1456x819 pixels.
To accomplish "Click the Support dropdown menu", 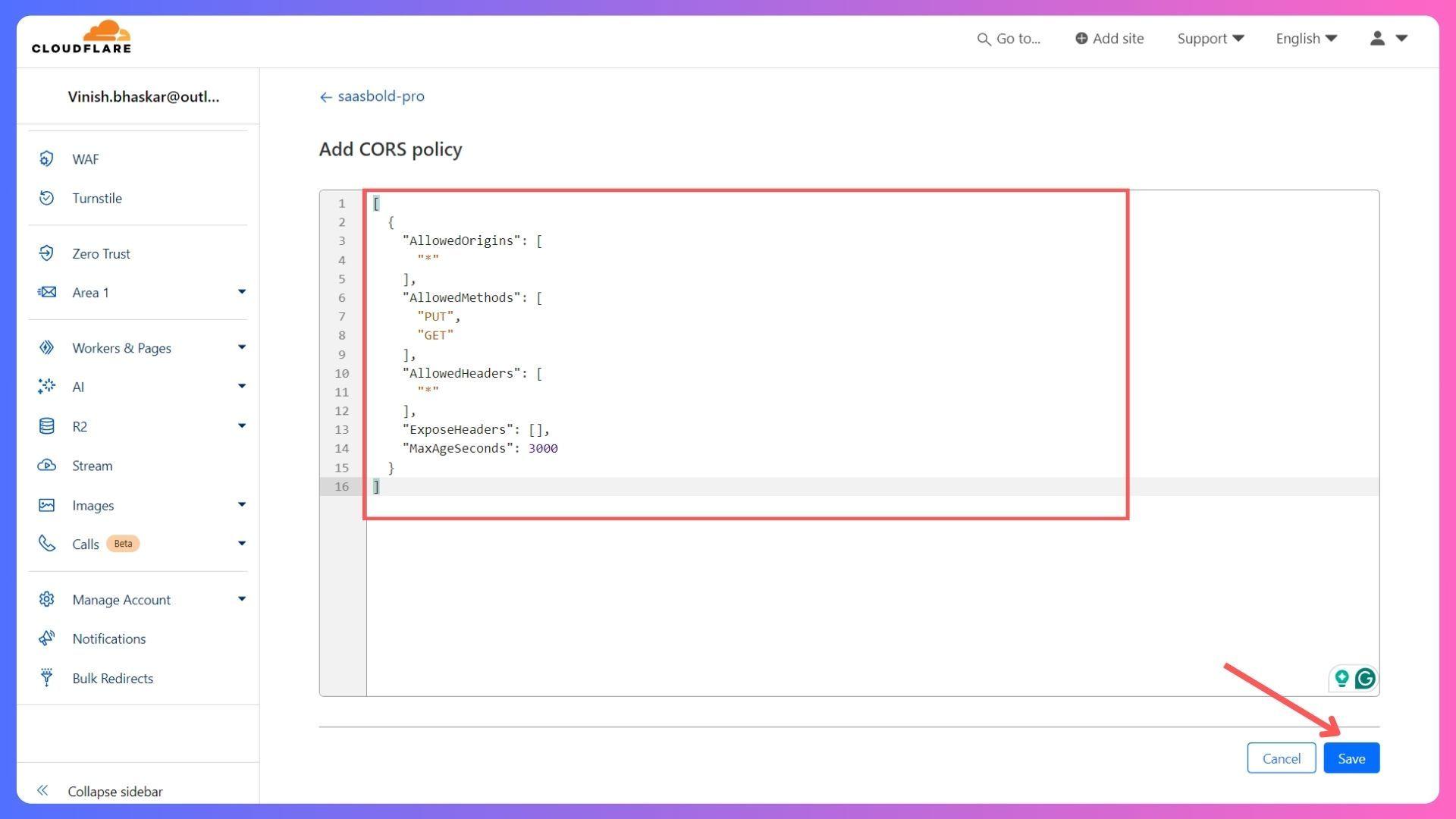I will tap(1210, 38).
